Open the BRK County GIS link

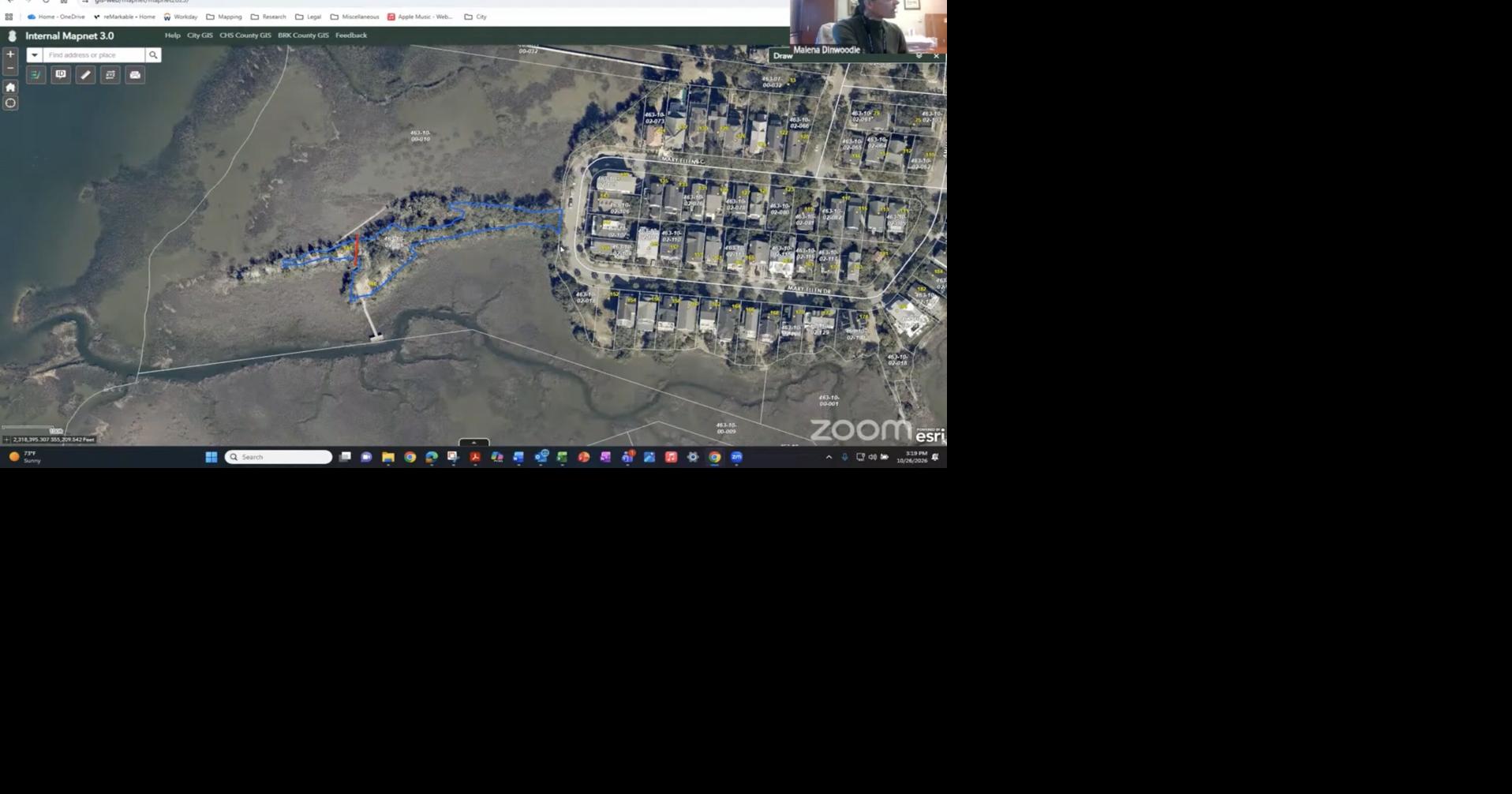click(303, 36)
